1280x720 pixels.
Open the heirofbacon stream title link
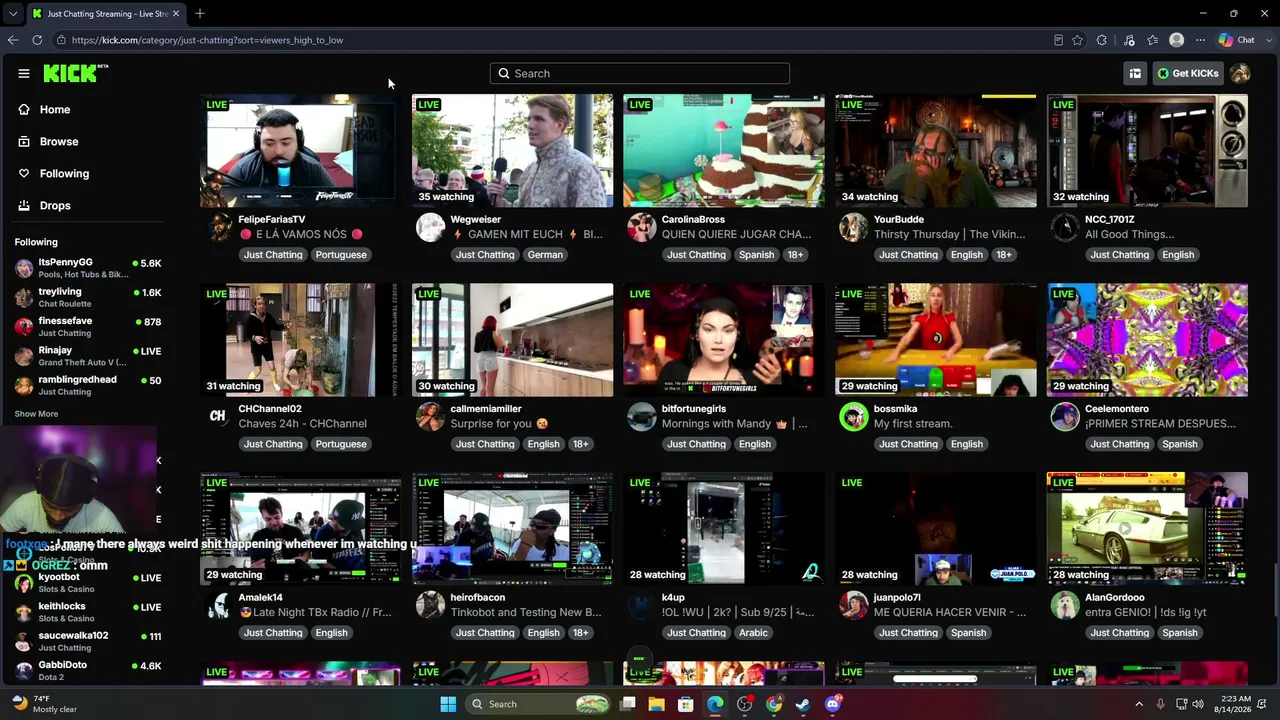tap(526, 612)
